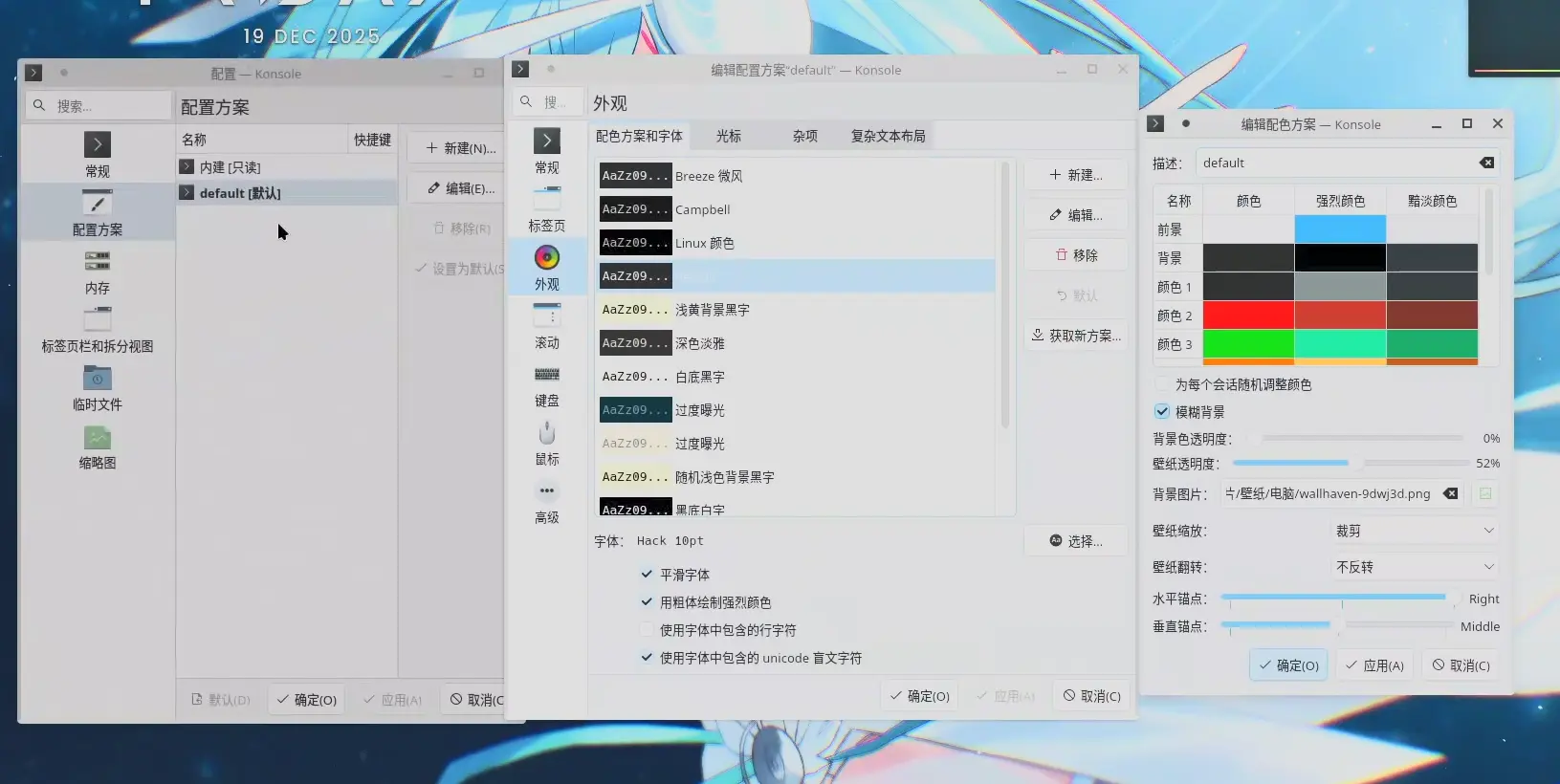
Task: Click search icon in 配置 window
Action: coord(39,105)
